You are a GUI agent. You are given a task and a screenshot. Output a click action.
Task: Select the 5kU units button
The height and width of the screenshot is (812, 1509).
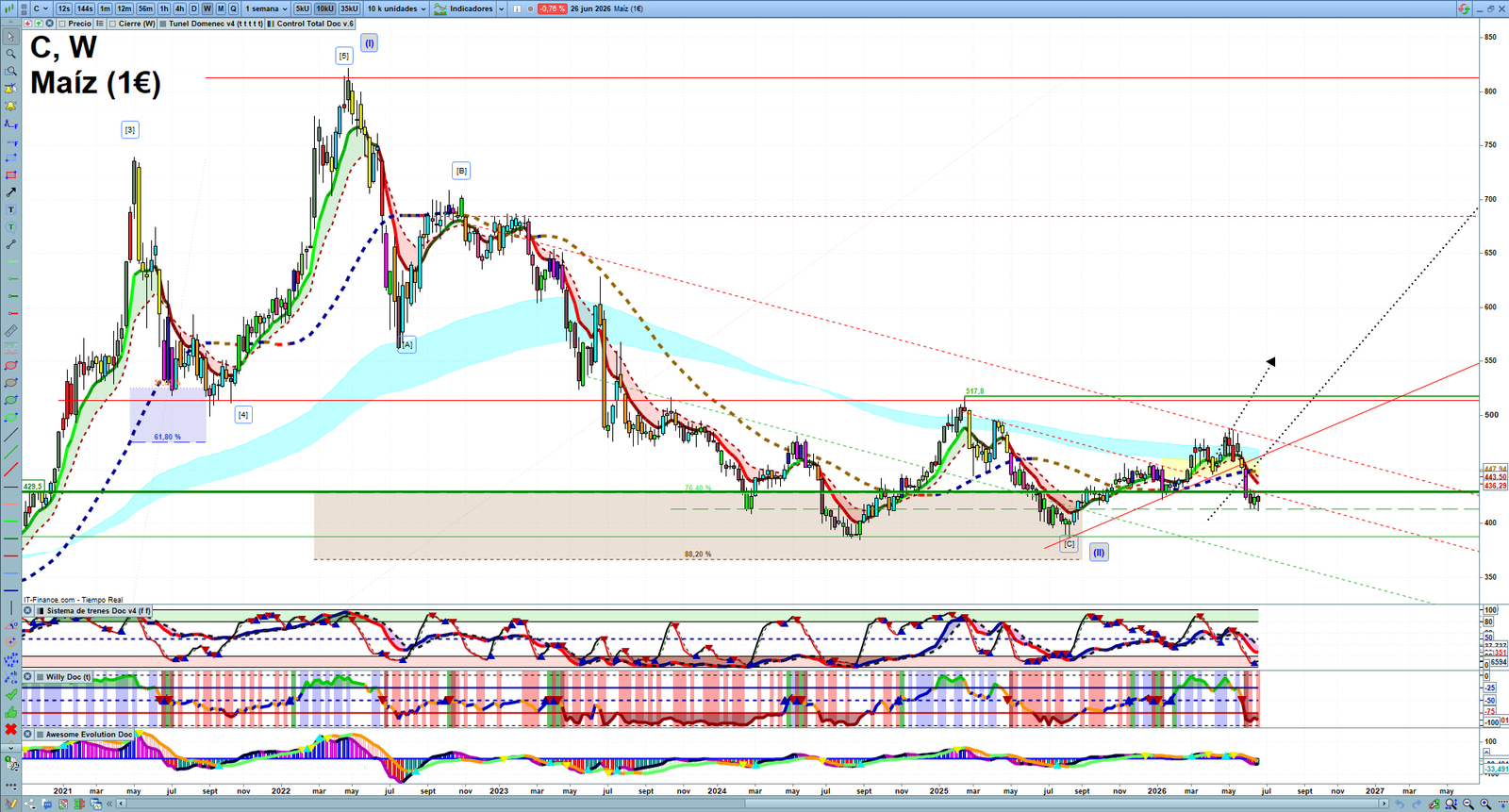pyautogui.click(x=302, y=8)
